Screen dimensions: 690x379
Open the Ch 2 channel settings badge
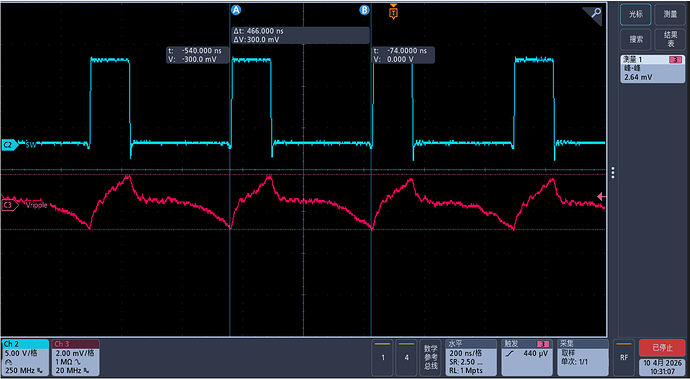(x=26, y=357)
